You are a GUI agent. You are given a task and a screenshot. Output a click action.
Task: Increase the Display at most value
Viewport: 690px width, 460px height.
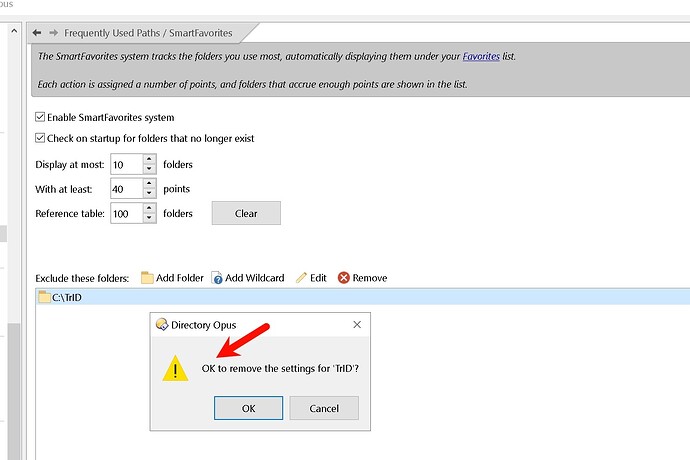(149, 159)
